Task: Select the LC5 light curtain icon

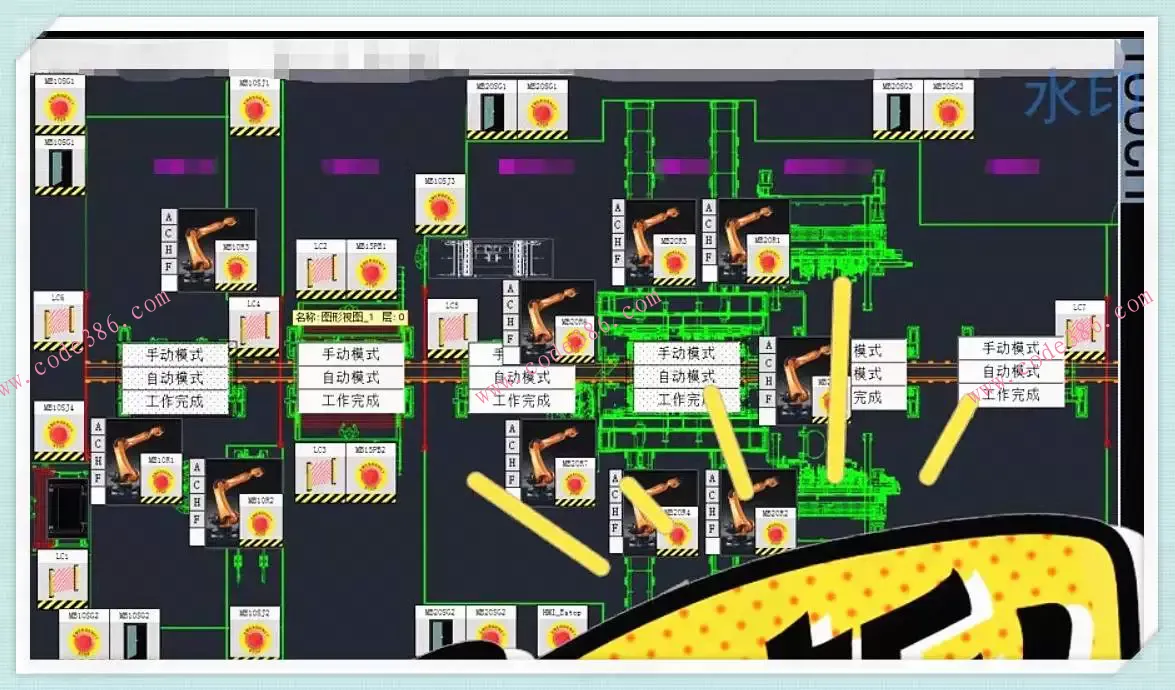Action: tap(452, 329)
